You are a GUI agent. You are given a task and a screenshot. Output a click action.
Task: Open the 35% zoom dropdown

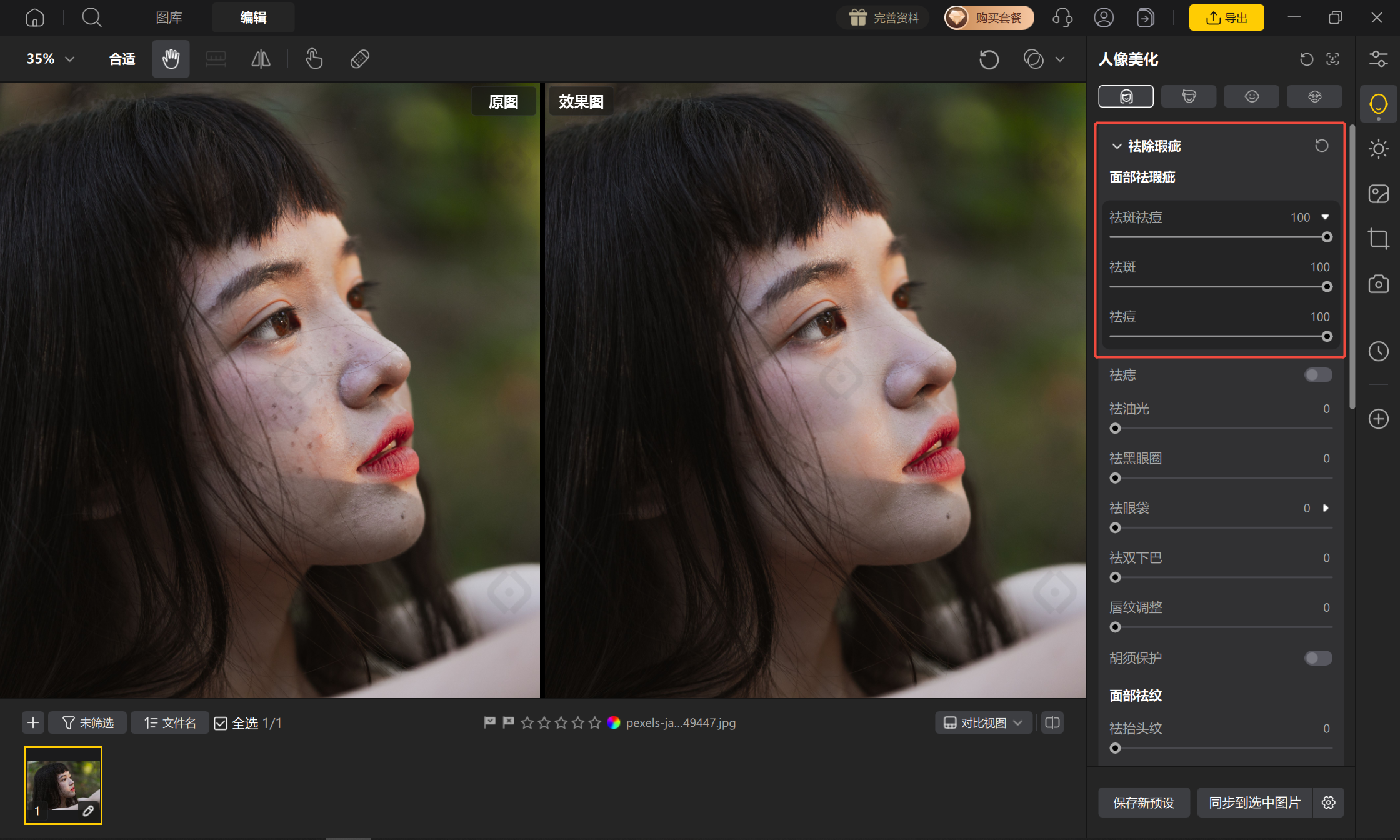click(x=51, y=59)
